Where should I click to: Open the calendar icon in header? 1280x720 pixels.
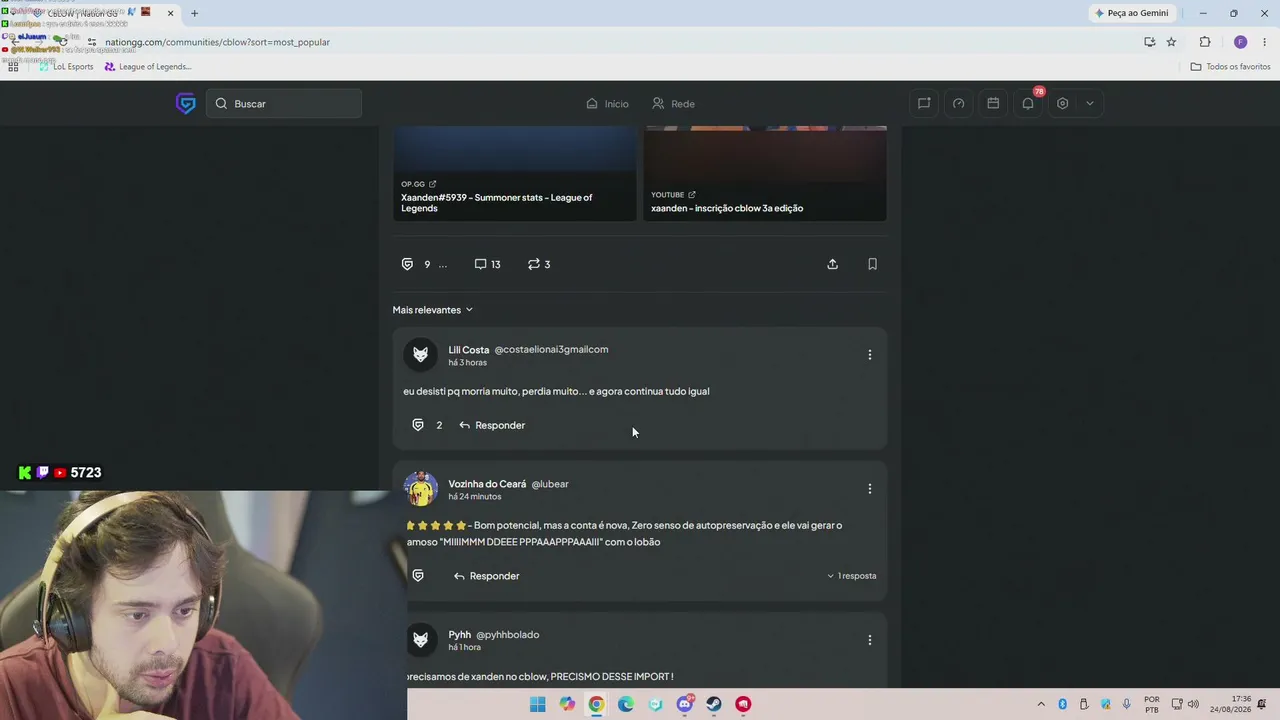(993, 103)
